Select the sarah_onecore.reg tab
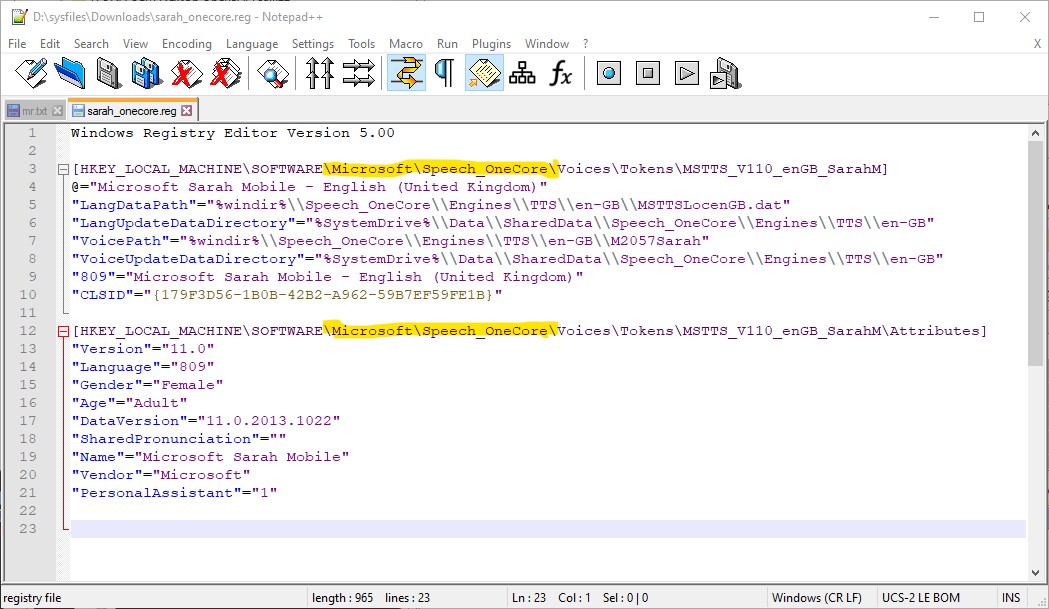1049x609 pixels. pos(131,110)
